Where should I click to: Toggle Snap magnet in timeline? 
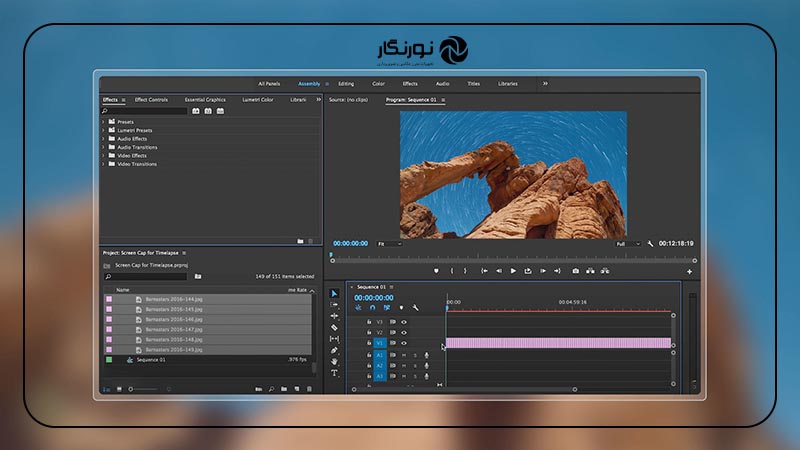[x=372, y=308]
